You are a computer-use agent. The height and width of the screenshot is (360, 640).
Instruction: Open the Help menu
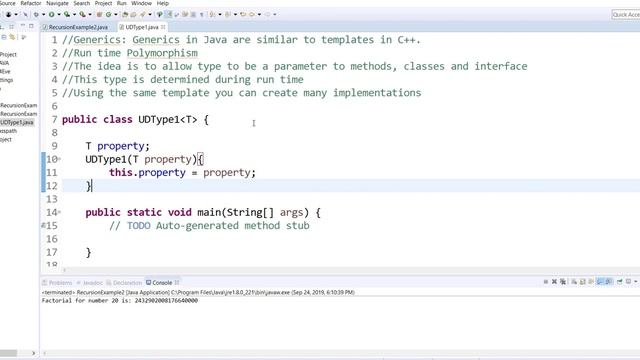(163, 3)
